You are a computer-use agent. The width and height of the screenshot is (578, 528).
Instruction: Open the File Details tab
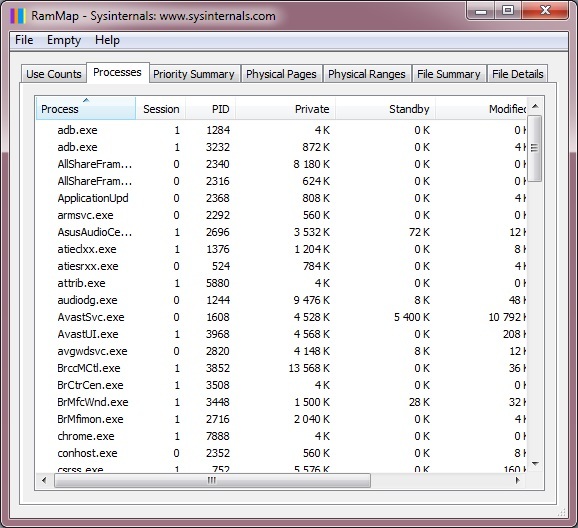click(518, 74)
